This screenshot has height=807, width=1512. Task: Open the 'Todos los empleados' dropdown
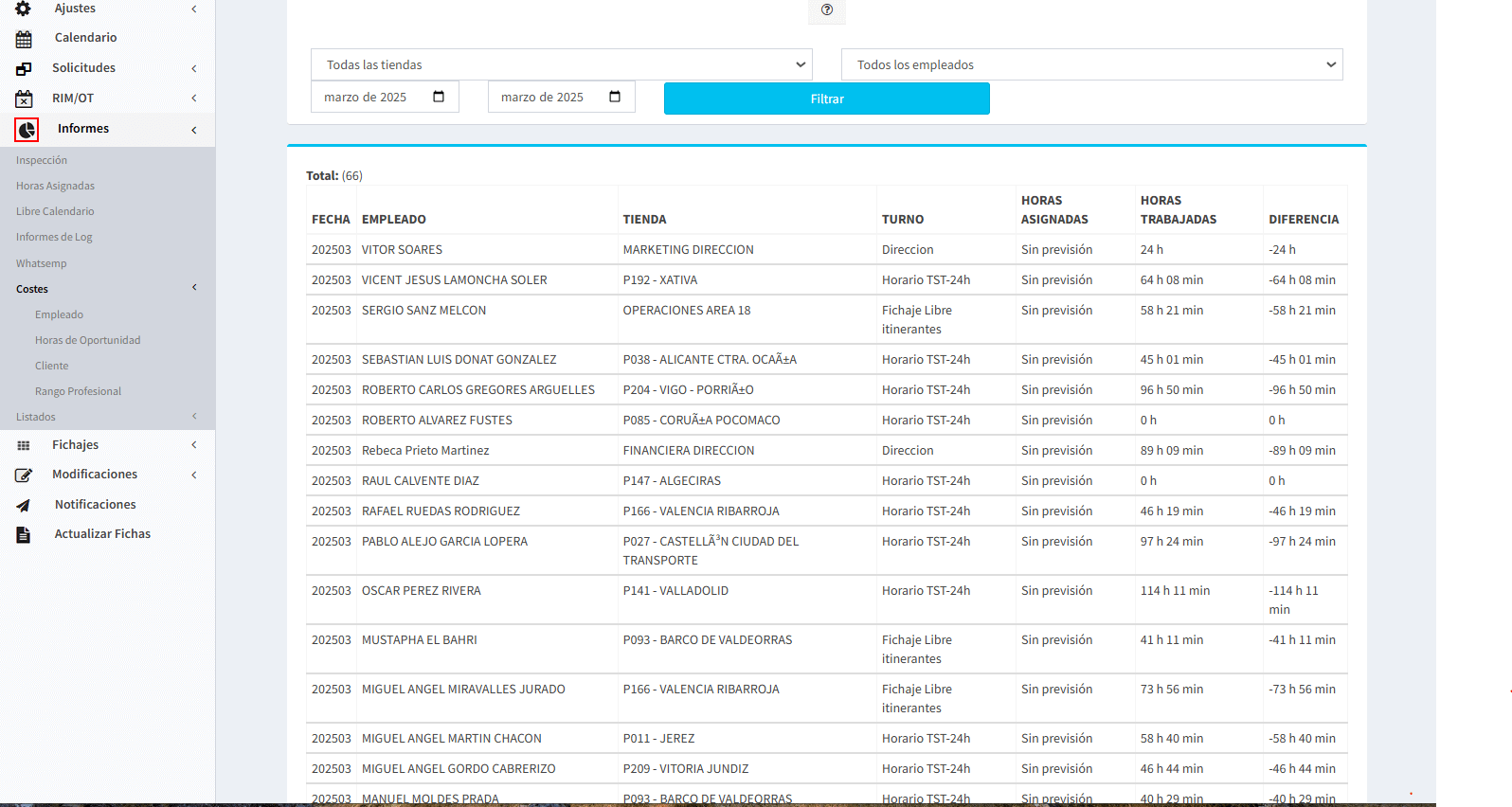point(1091,64)
